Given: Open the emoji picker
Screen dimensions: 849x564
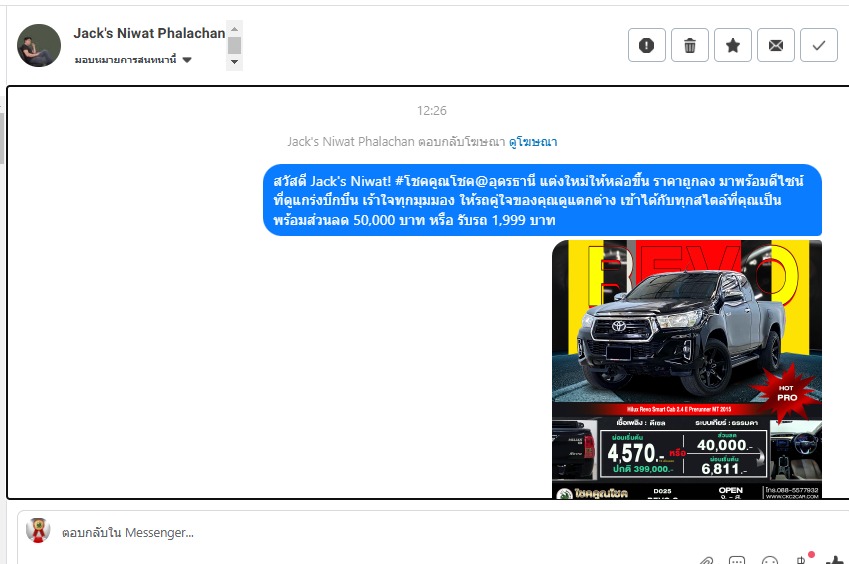Looking at the screenshot, I should [770, 561].
